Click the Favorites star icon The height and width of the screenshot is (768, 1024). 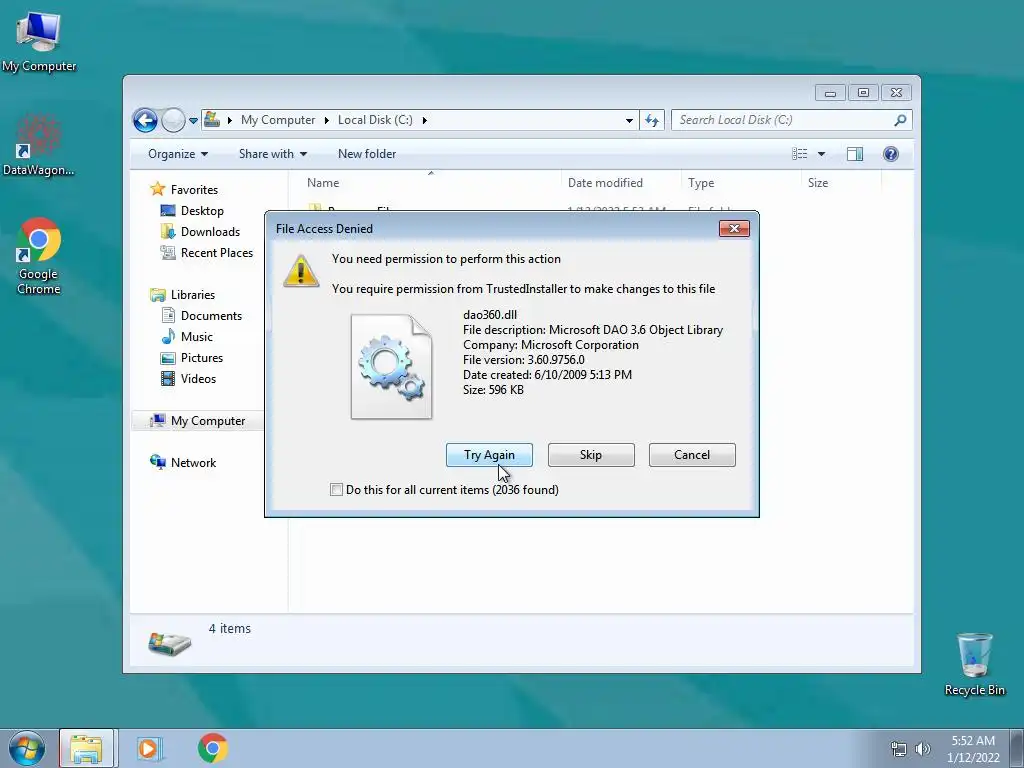coord(157,189)
